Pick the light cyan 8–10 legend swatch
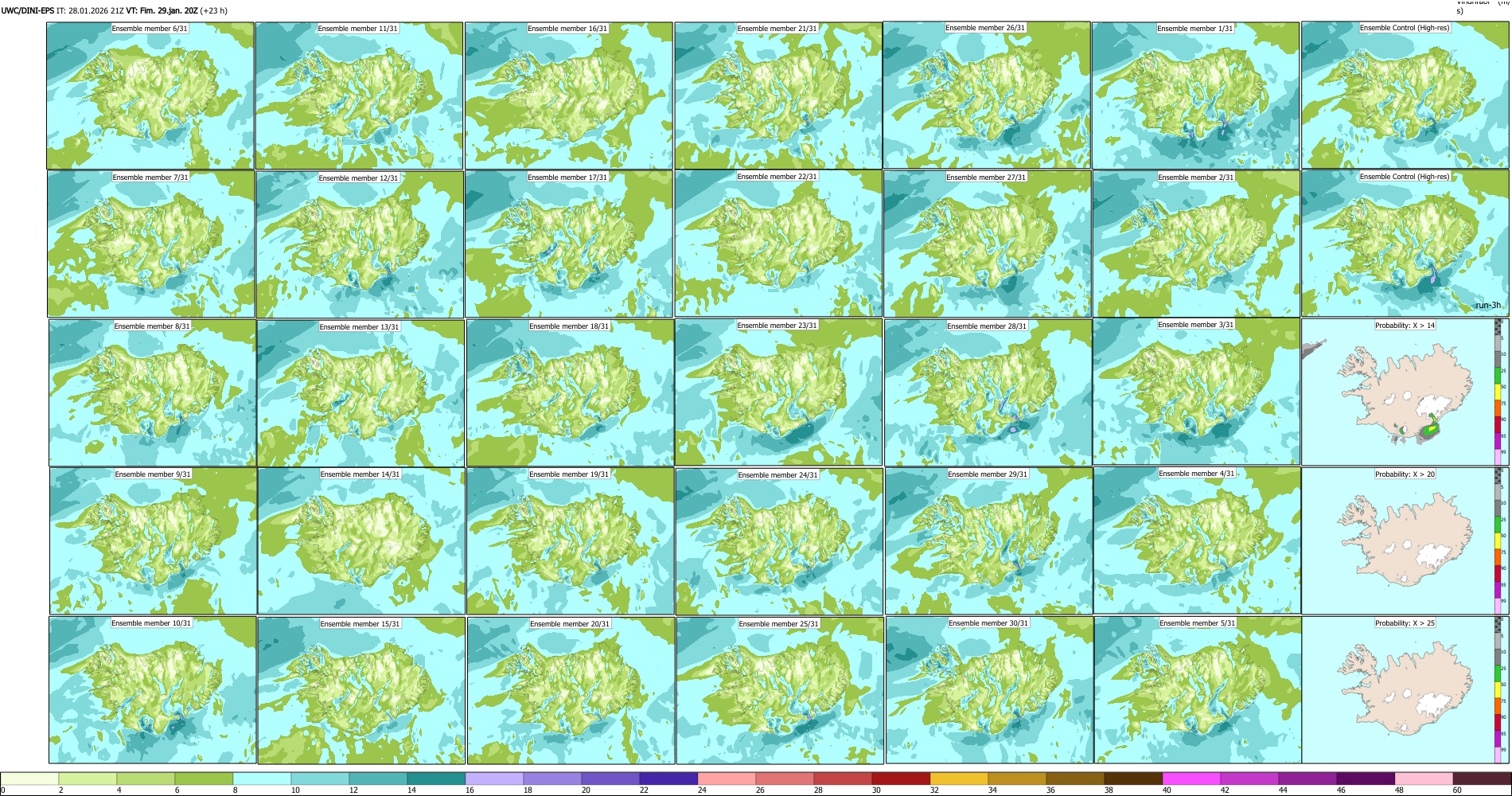This screenshot has height=796, width=1512. click(x=262, y=778)
